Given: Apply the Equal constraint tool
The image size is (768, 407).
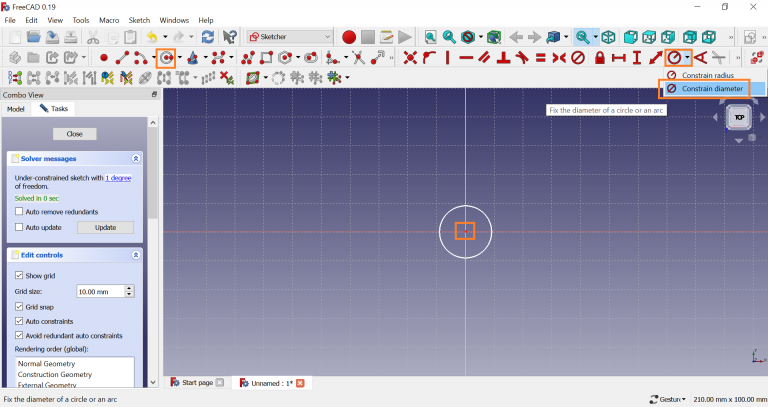Looking at the screenshot, I should pyautogui.click(x=540, y=57).
